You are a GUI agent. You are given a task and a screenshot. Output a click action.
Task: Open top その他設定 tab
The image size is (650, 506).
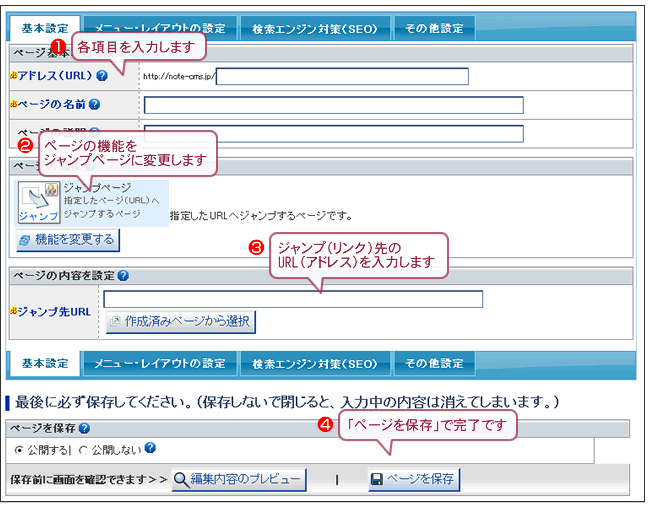[434, 29]
